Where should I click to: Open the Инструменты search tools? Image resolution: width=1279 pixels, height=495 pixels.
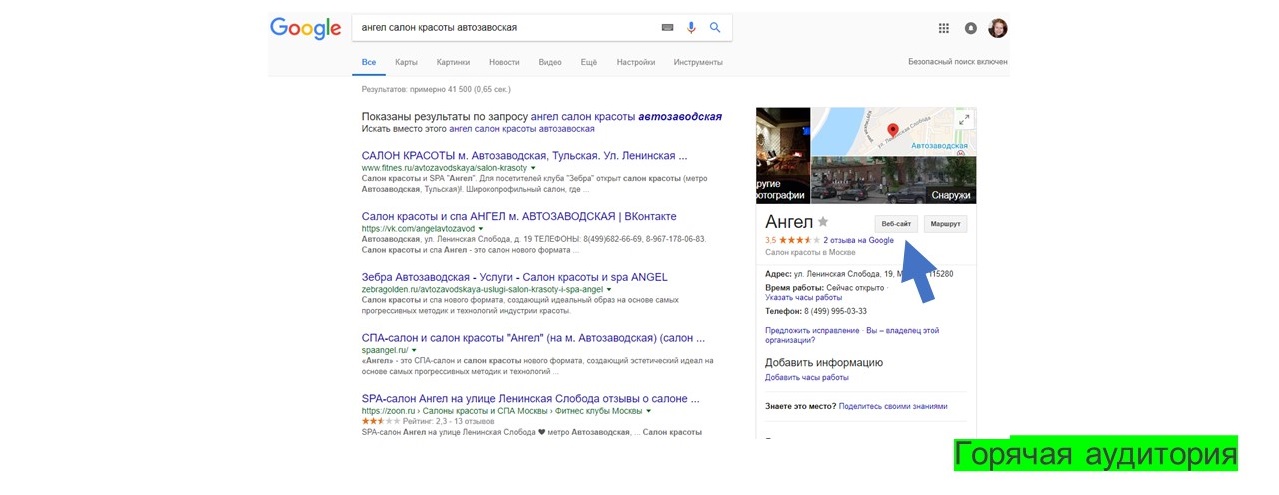[x=697, y=62]
